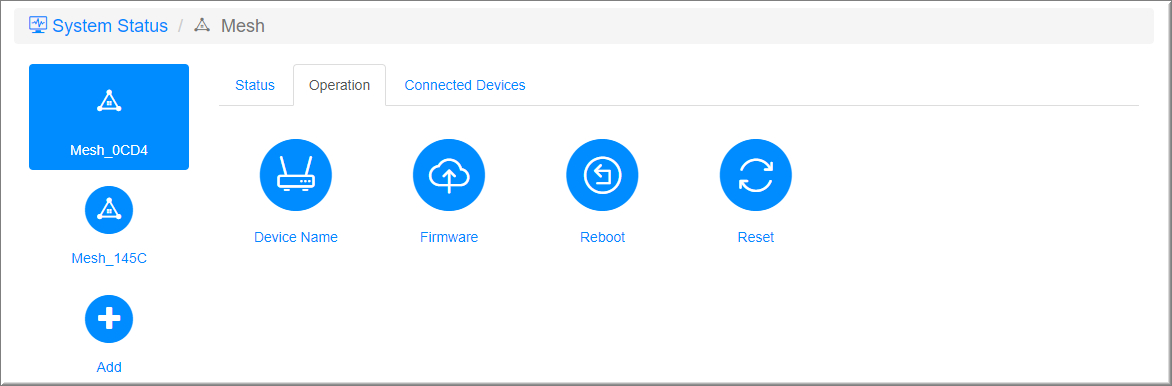Screen dimensions: 1172x386
Task: Click the Reset text label
Action: pos(756,237)
